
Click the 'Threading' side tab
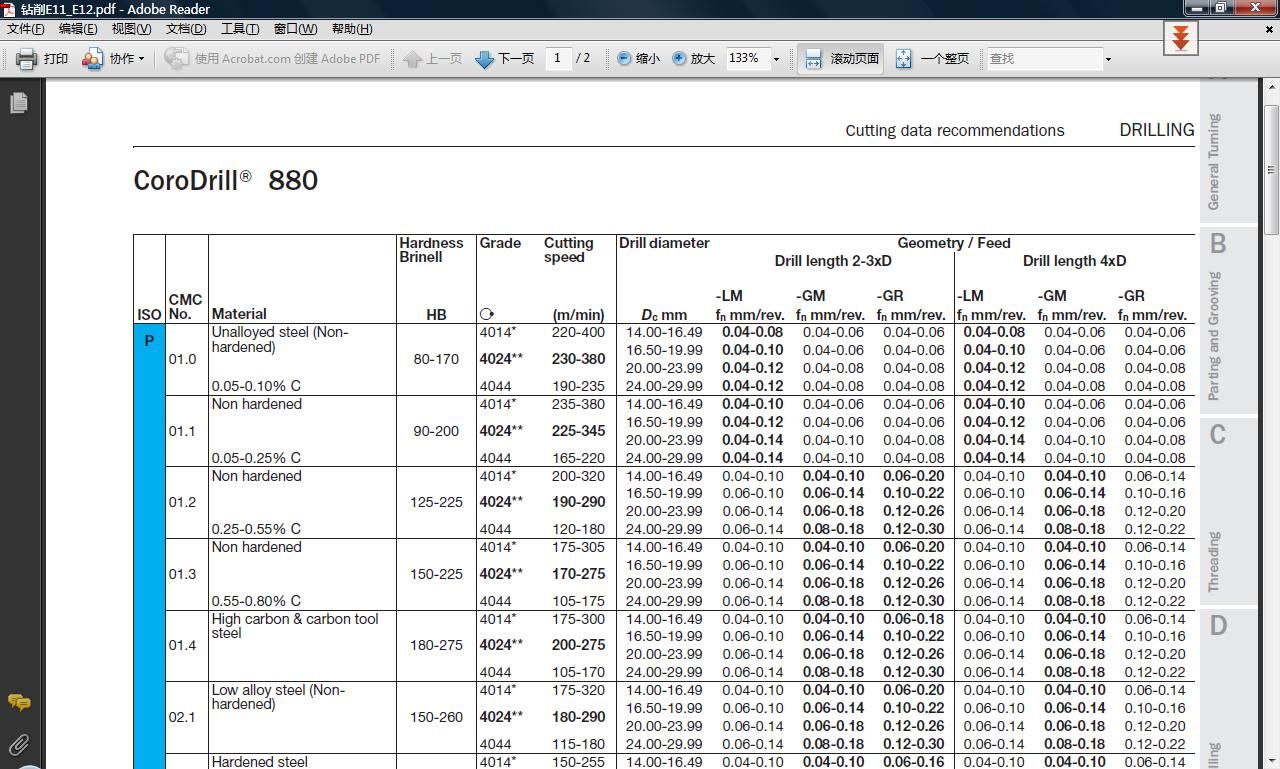(x=1214, y=562)
